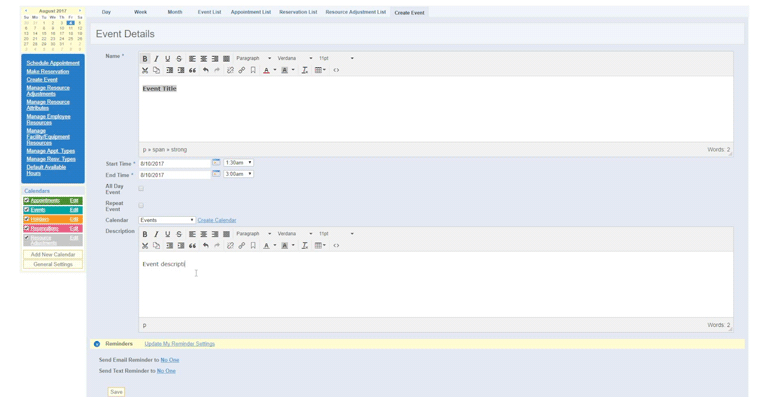Collapse the Reminders section expander
The image size is (768, 397).
coord(97,344)
